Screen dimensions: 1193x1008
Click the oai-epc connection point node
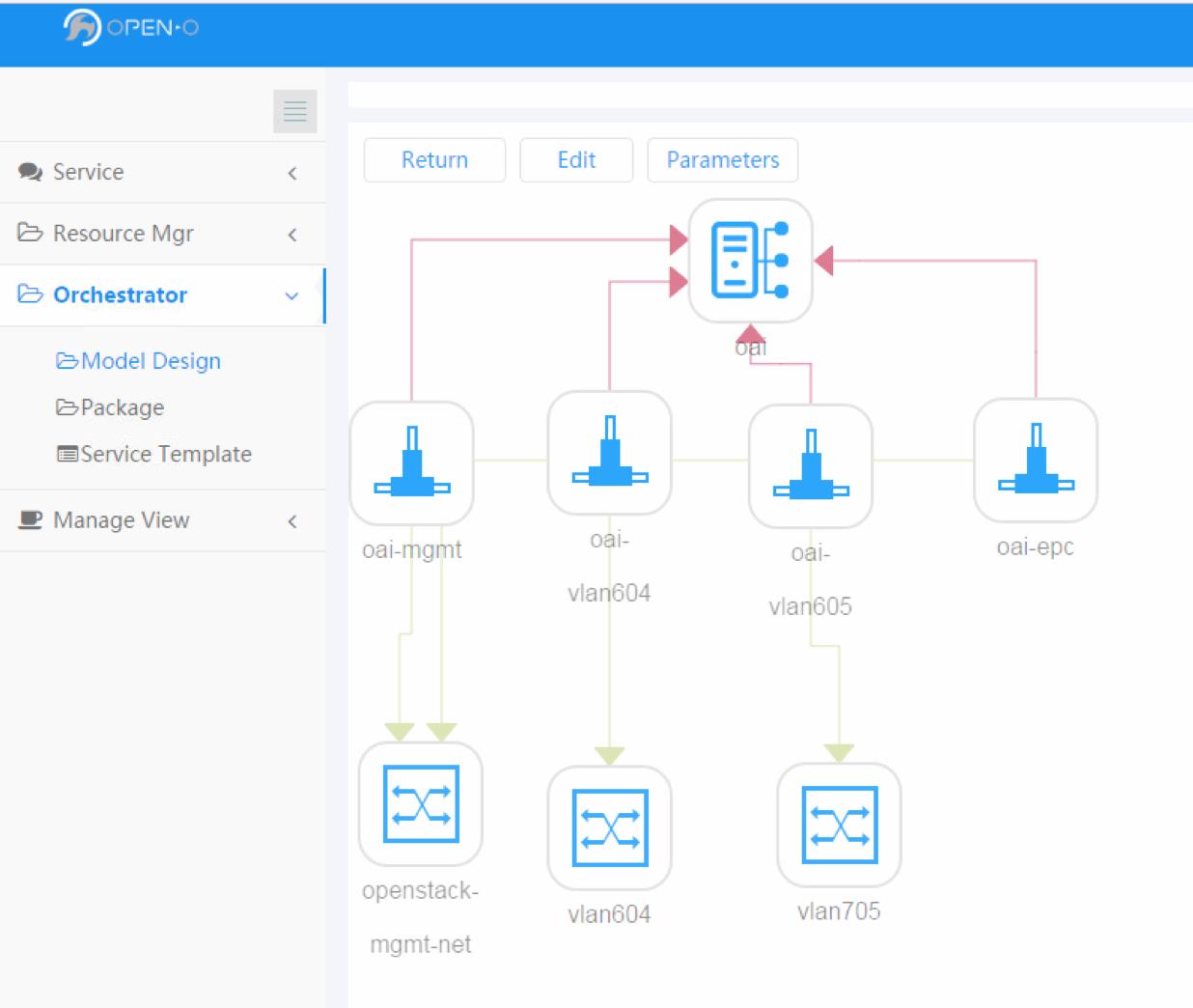tap(1036, 460)
